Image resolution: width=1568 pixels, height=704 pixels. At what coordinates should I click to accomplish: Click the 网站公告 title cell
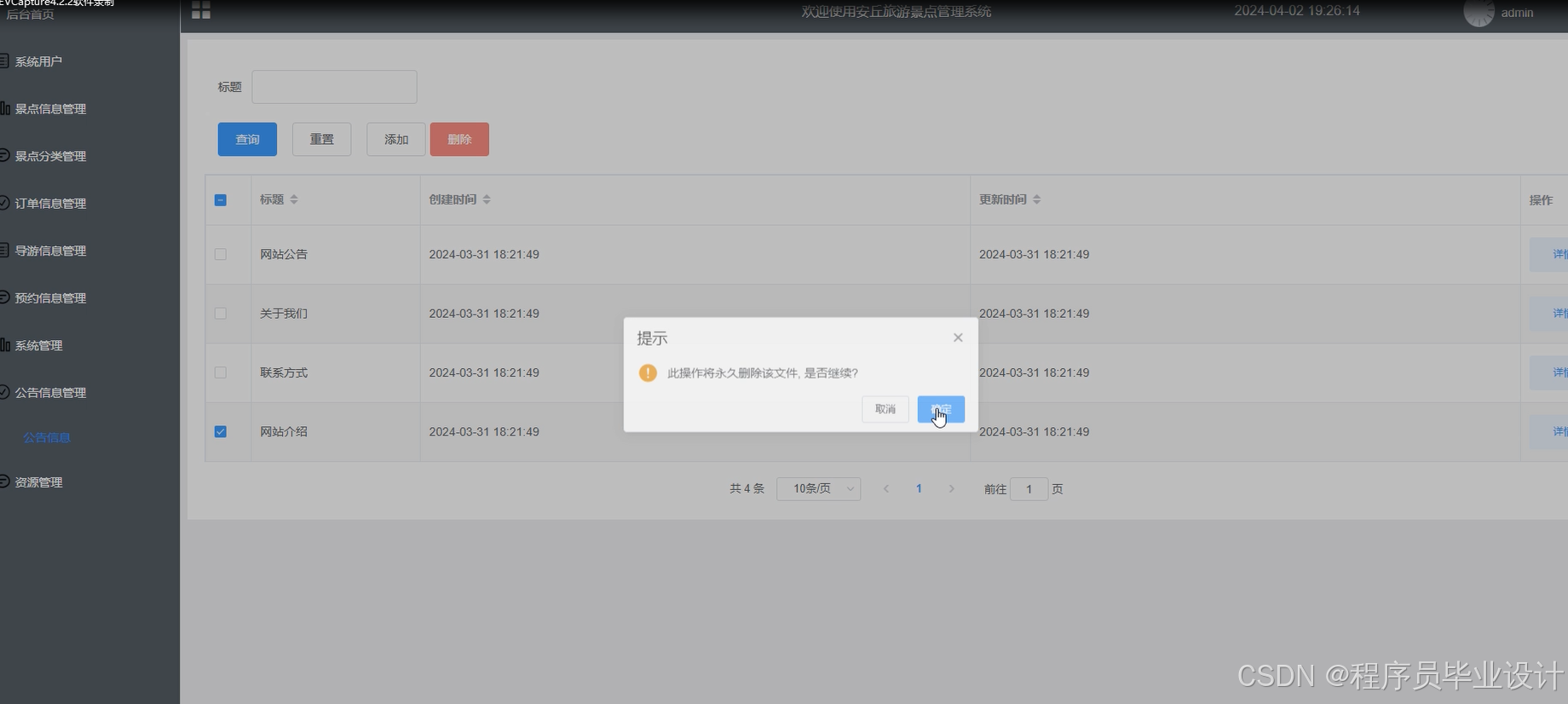click(284, 254)
